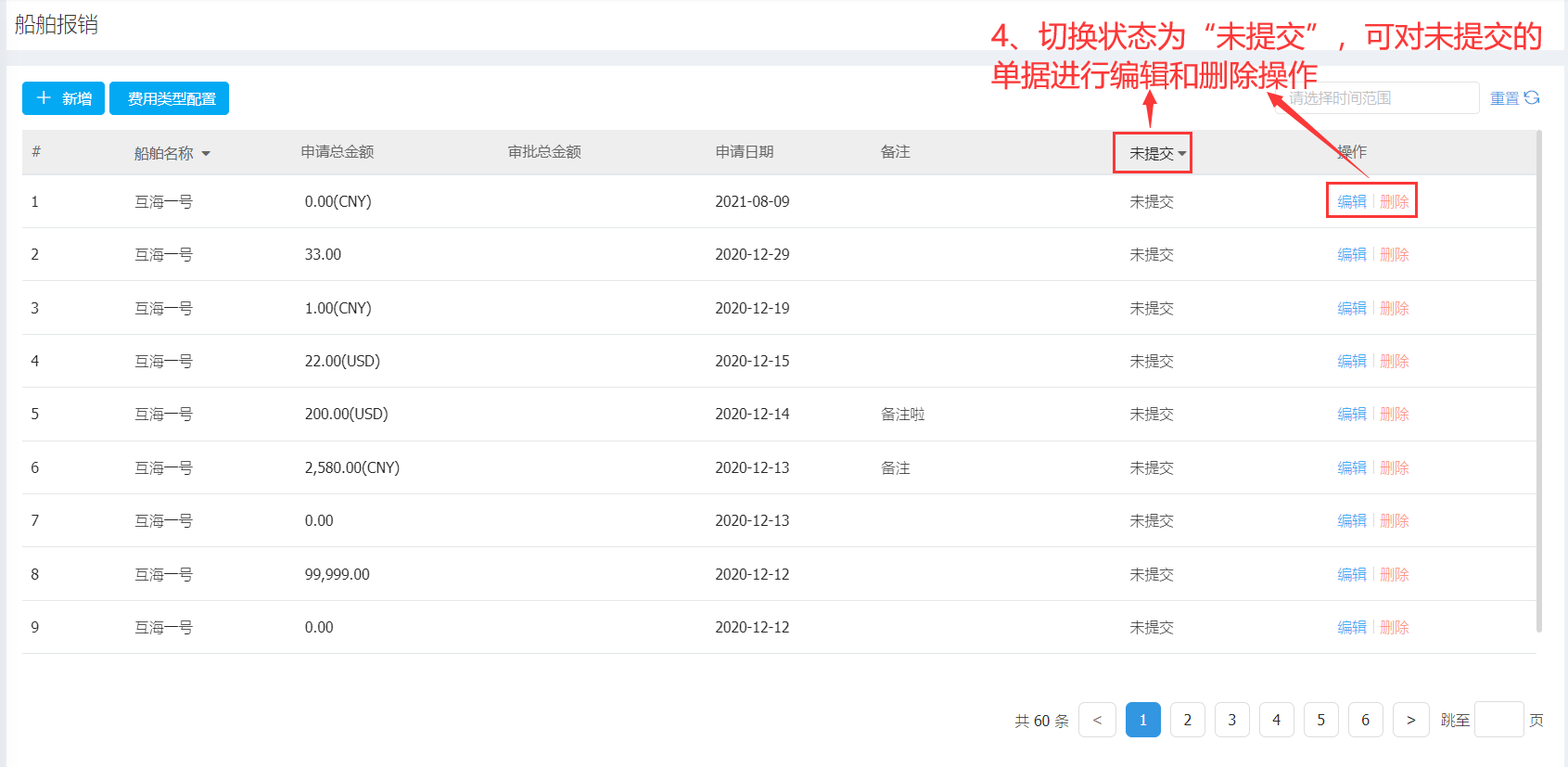Delete the 2020-12-19 record
This screenshot has width=1568, height=767.
[x=1395, y=308]
